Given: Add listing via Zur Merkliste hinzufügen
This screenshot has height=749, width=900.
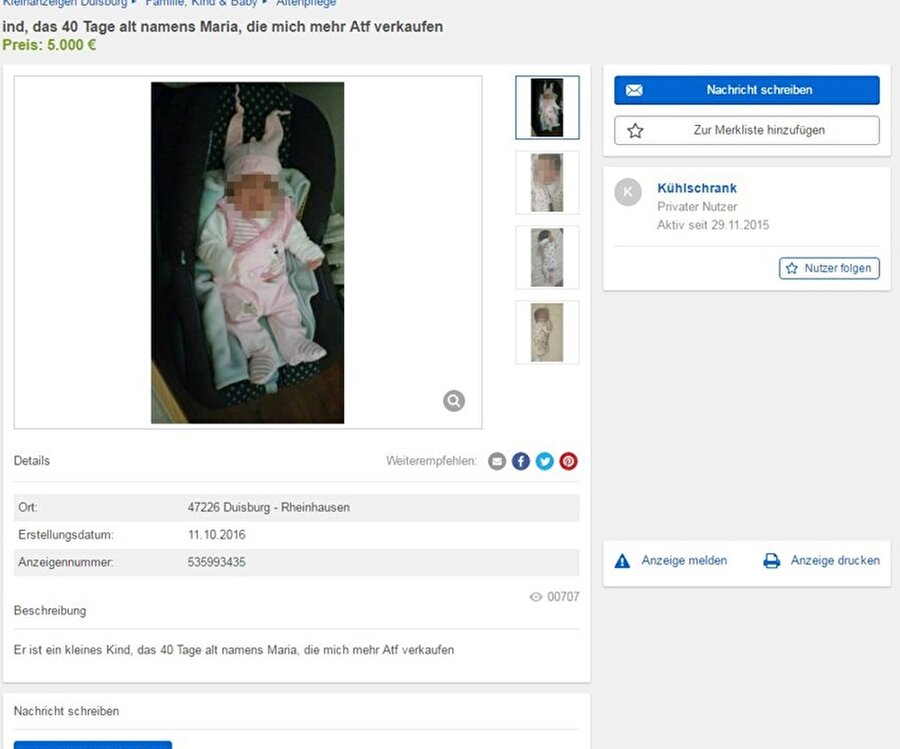Looking at the screenshot, I should point(747,130).
